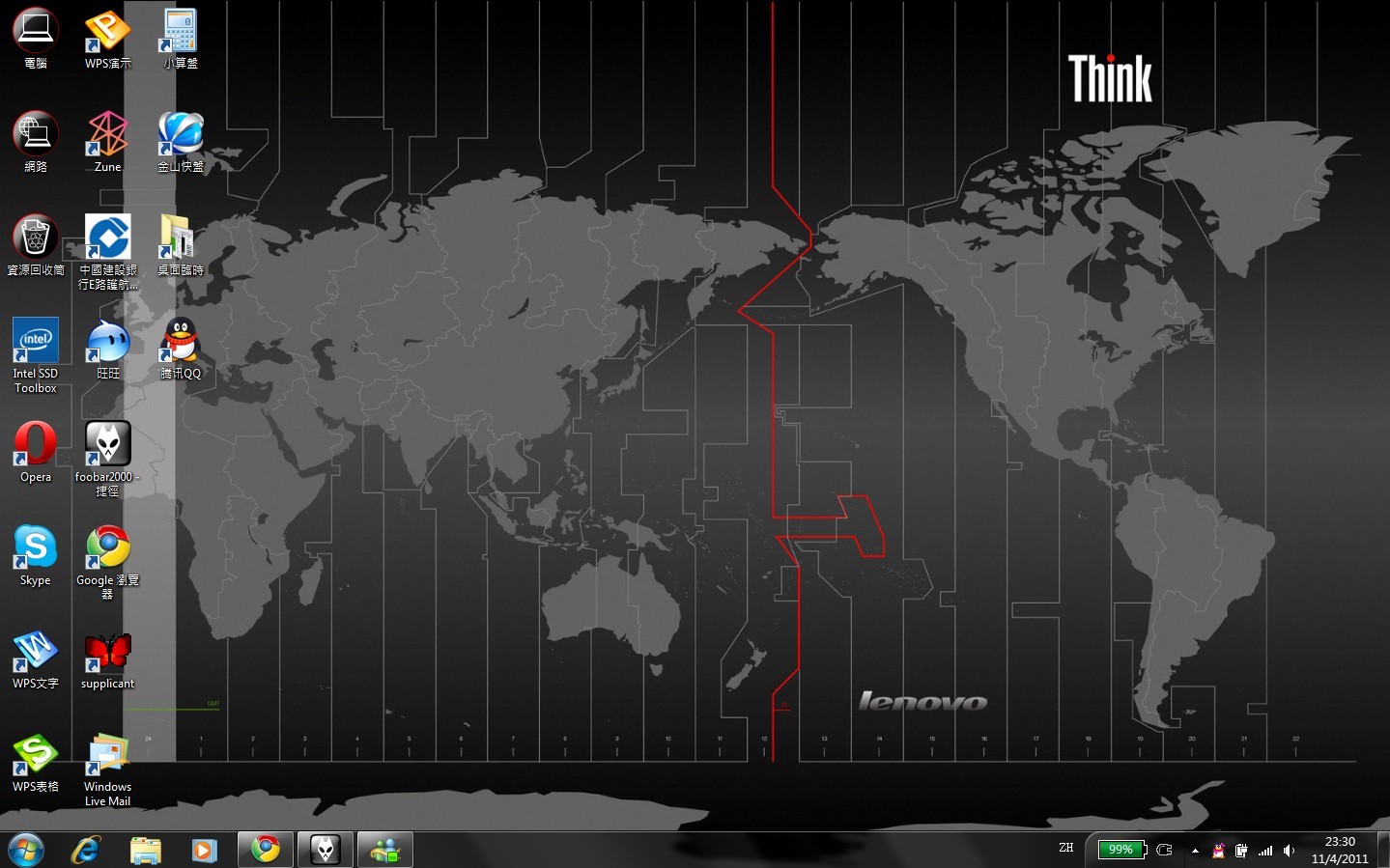Screen dimensions: 1390x868
Task: Open the supplicant butterfly shortcut
Action: point(107,658)
